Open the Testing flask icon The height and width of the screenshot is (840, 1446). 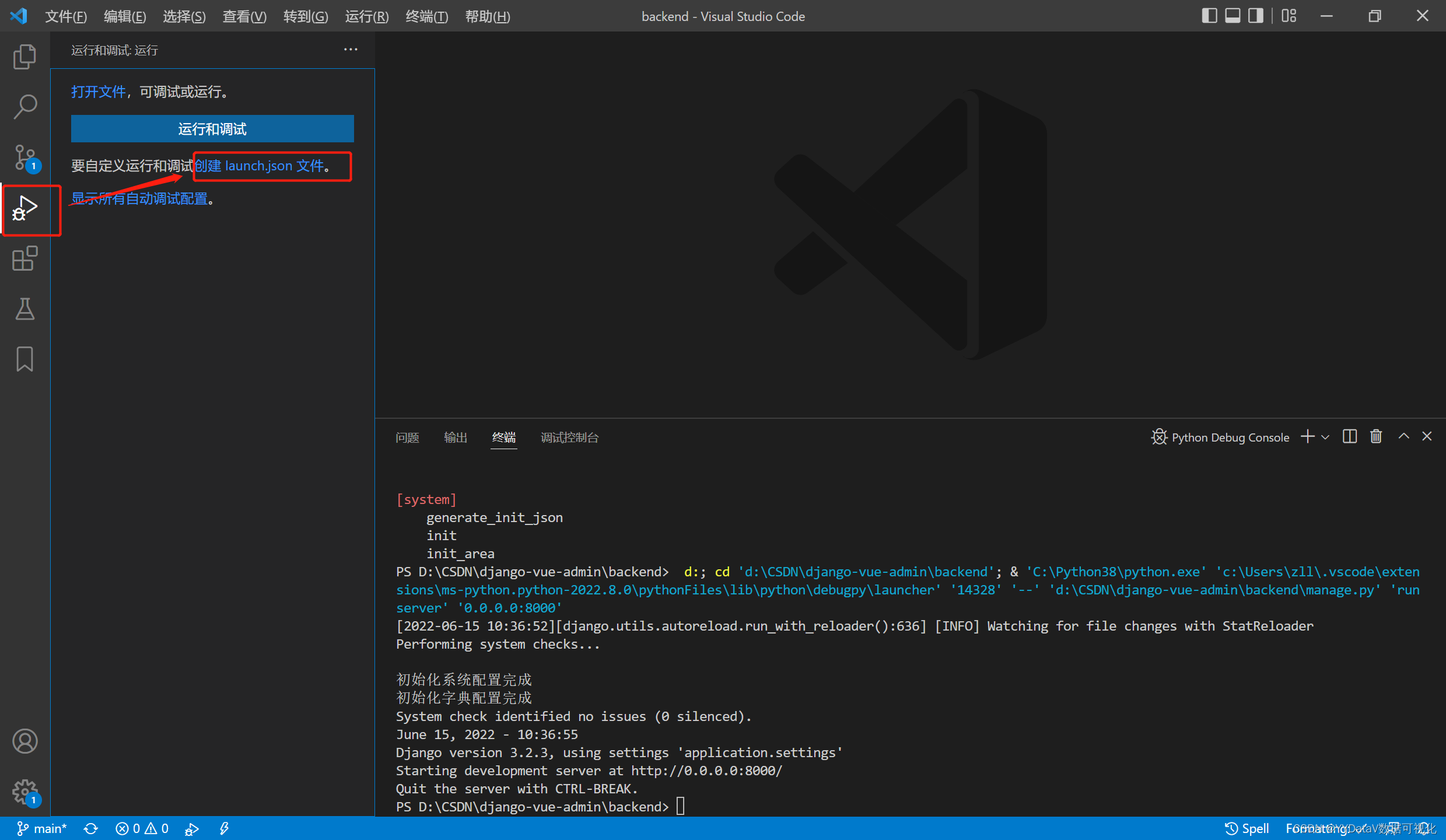tap(24, 309)
